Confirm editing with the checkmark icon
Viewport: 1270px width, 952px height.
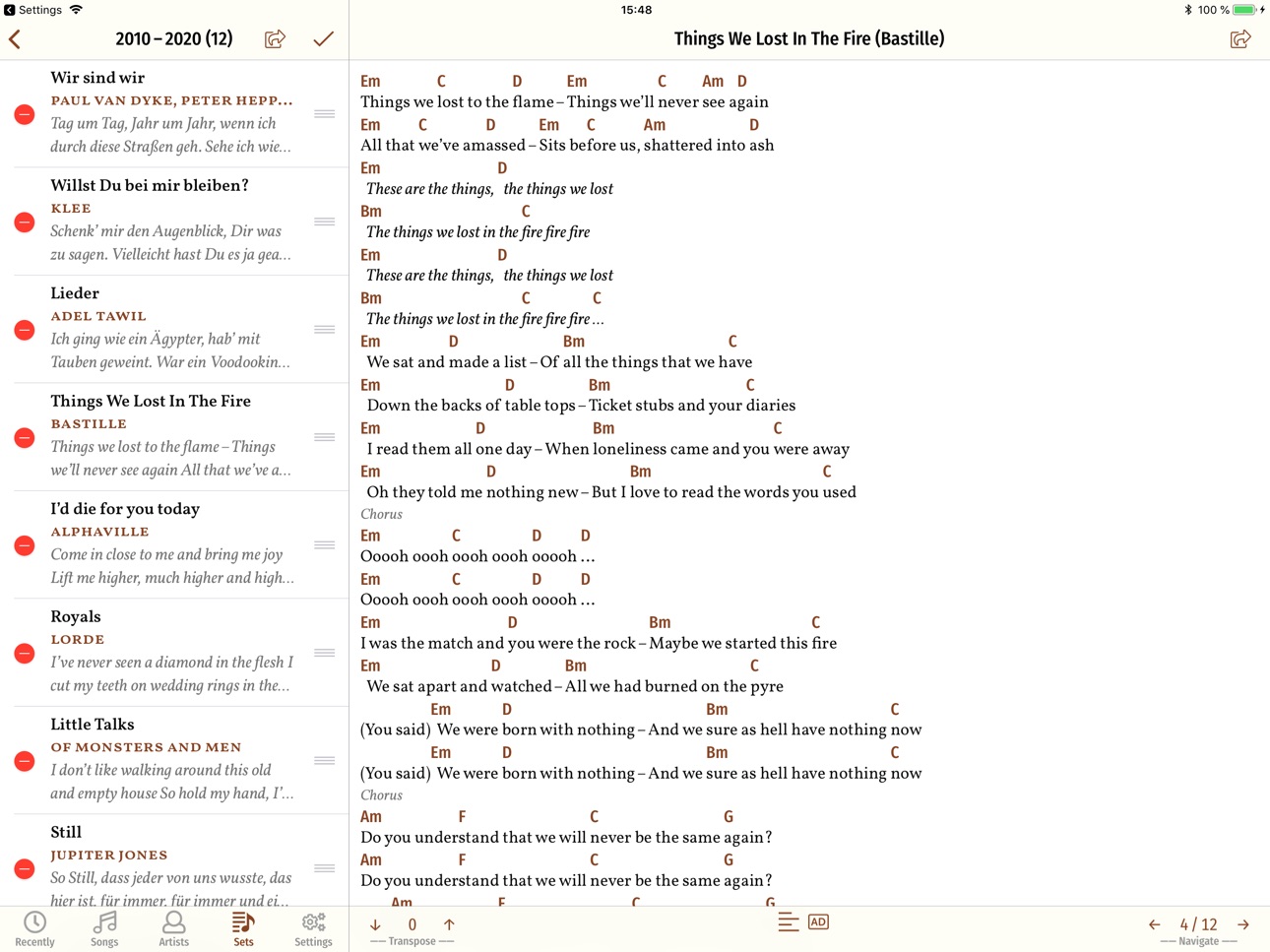point(324,39)
